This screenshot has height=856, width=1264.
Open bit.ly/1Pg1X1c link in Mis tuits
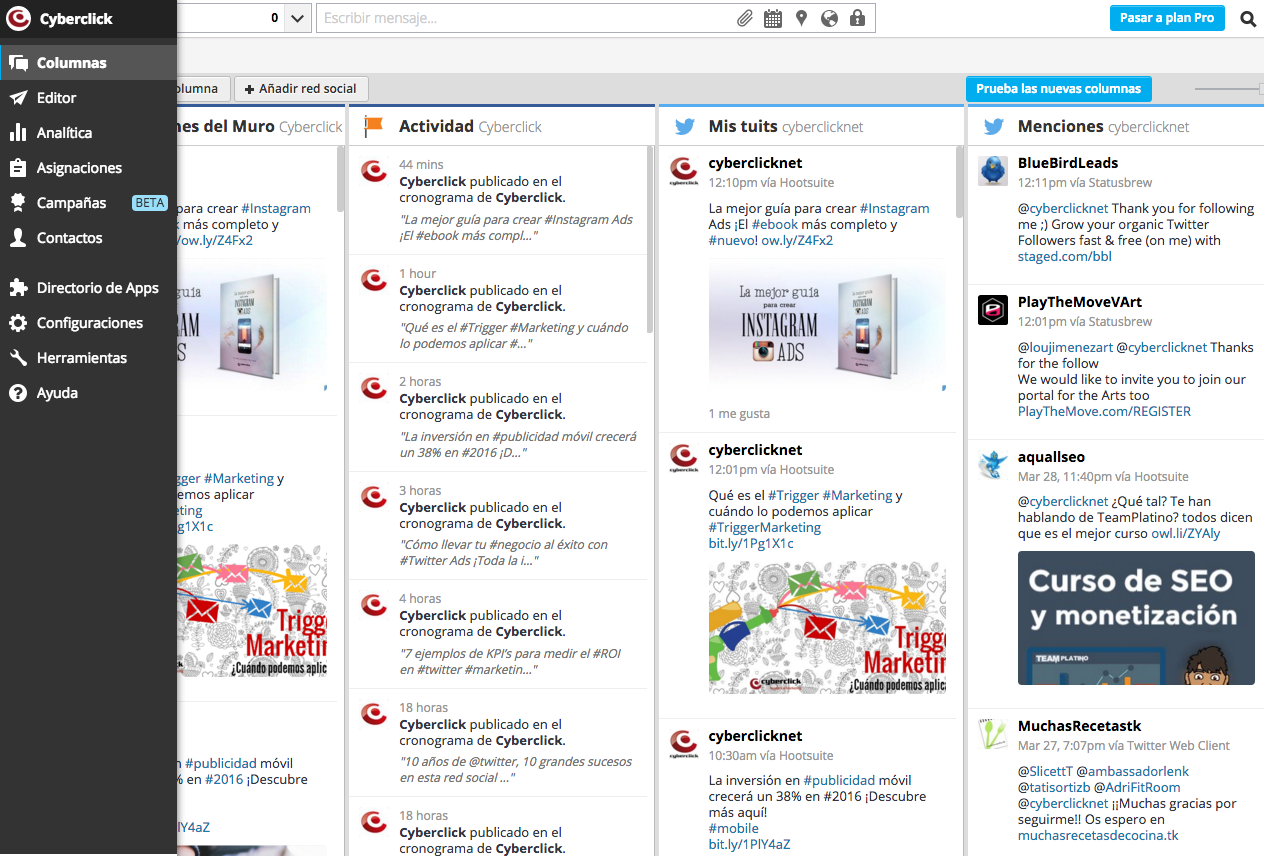click(x=751, y=543)
